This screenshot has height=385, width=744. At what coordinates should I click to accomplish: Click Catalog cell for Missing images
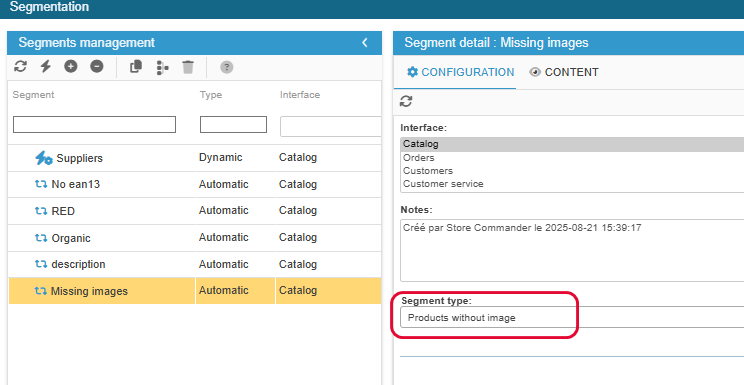pos(328,291)
